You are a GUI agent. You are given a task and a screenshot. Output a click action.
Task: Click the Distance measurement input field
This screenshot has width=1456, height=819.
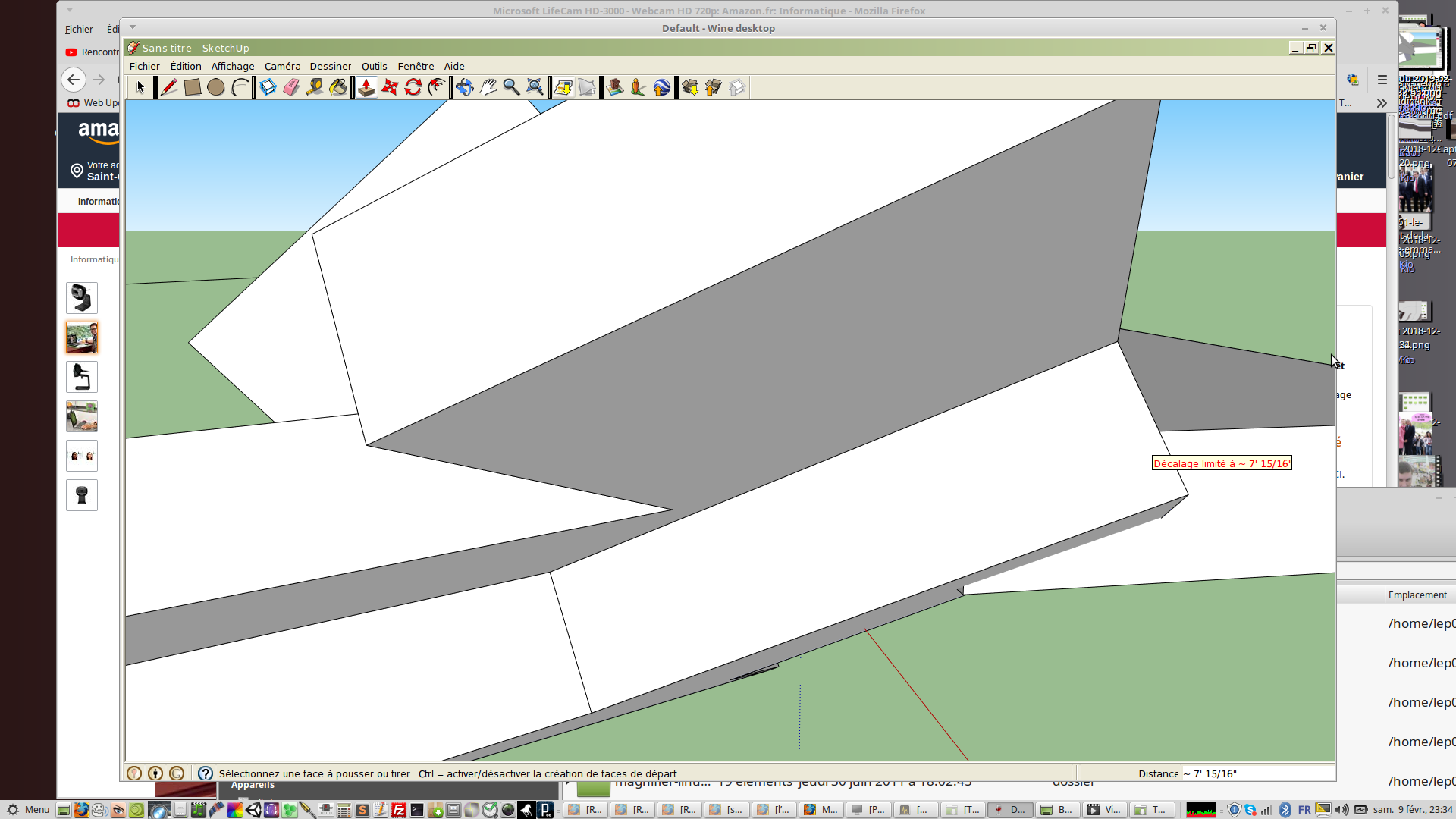(1257, 773)
